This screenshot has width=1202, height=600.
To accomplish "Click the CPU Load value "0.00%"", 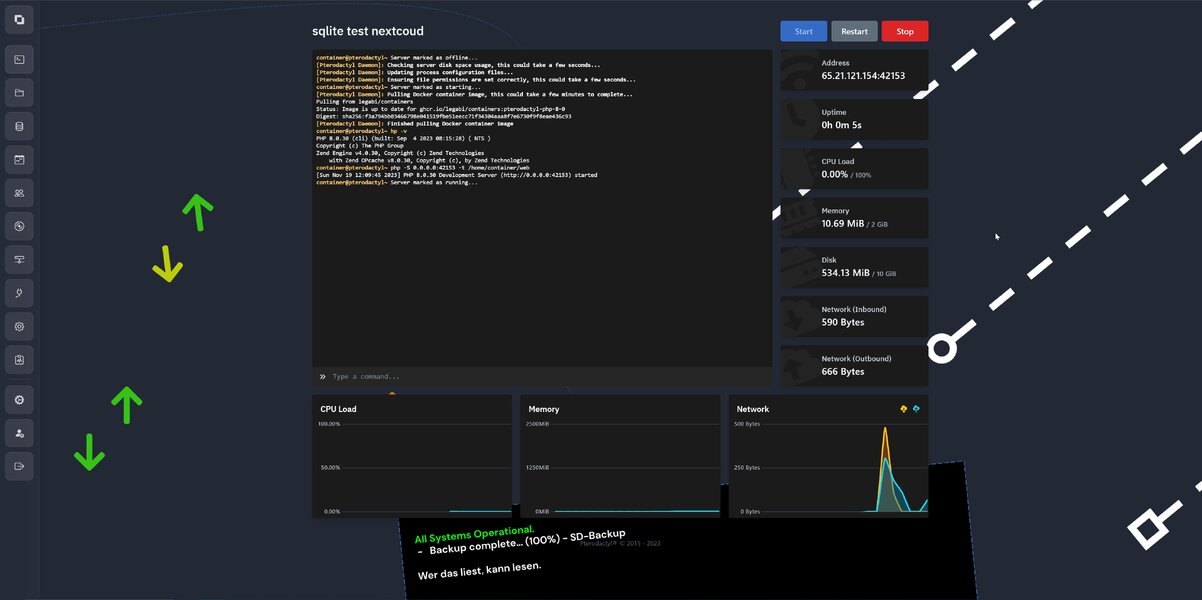I will [x=835, y=174].
